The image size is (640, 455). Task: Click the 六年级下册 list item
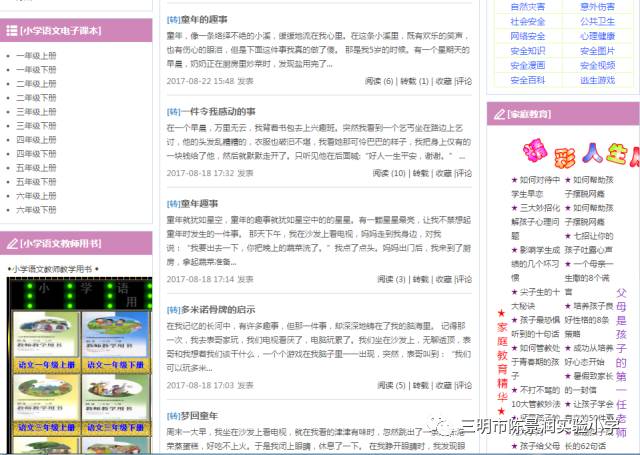36,210
